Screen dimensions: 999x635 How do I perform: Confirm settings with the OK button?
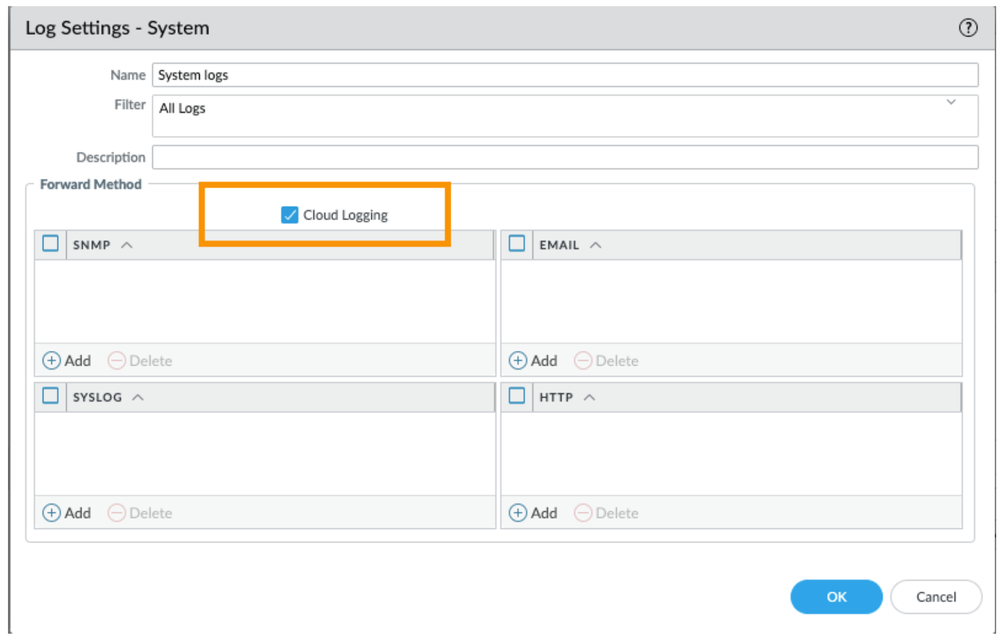point(836,597)
